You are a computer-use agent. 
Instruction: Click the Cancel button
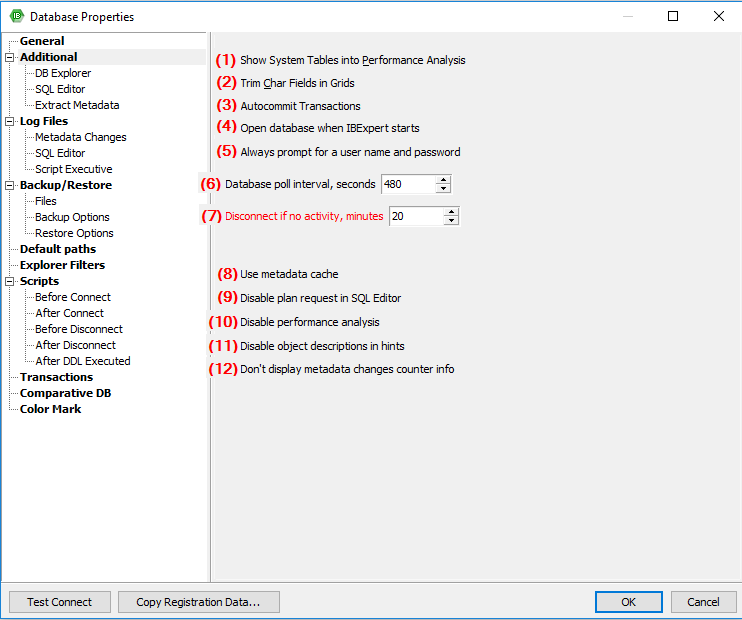(x=703, y=602)
